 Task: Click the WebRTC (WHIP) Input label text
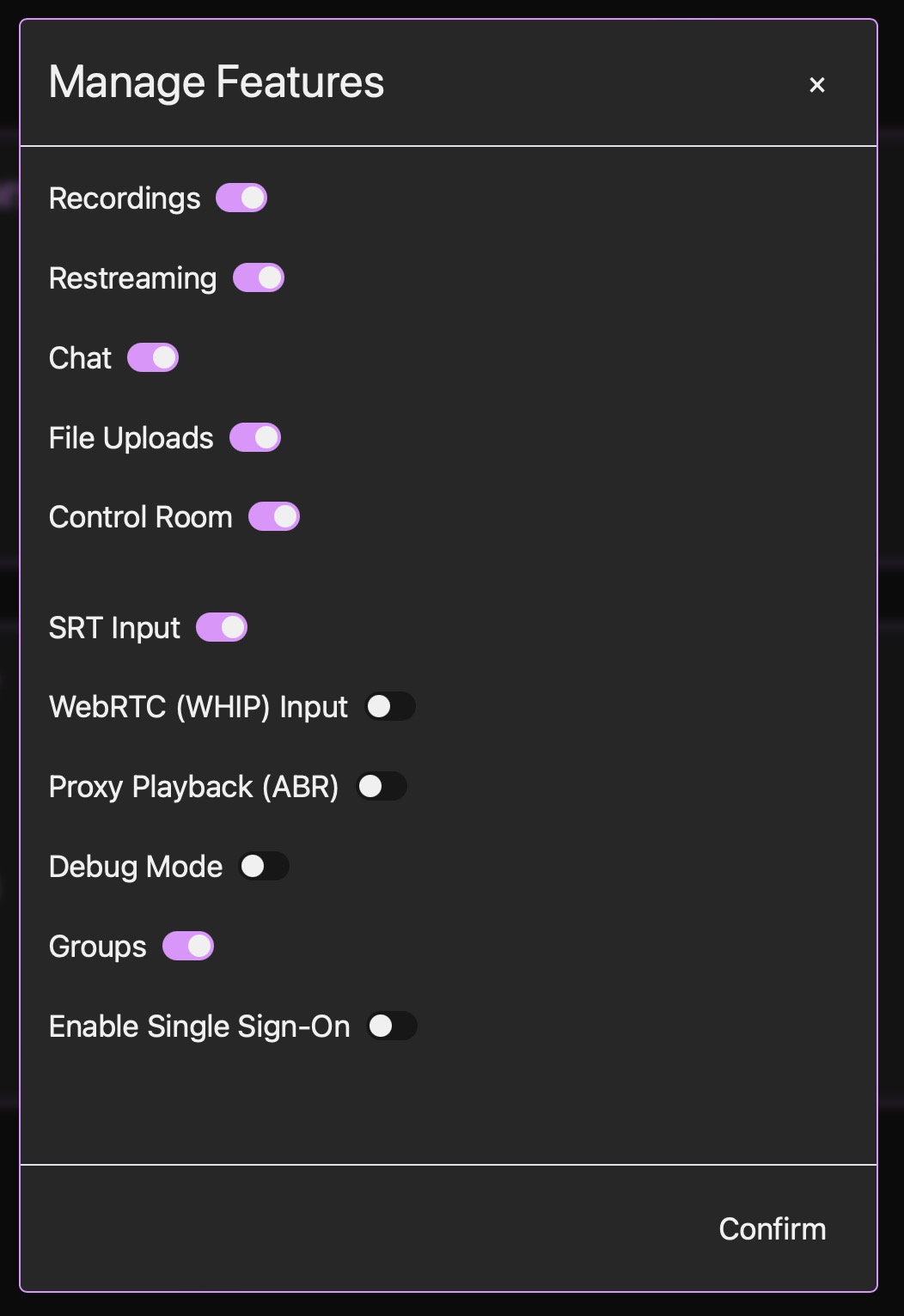(199, 707)
